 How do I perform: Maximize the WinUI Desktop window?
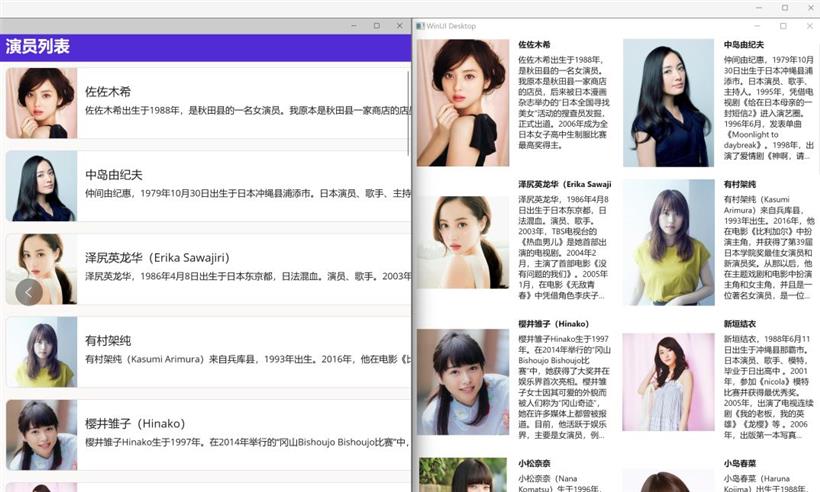(x=783, y=26)
